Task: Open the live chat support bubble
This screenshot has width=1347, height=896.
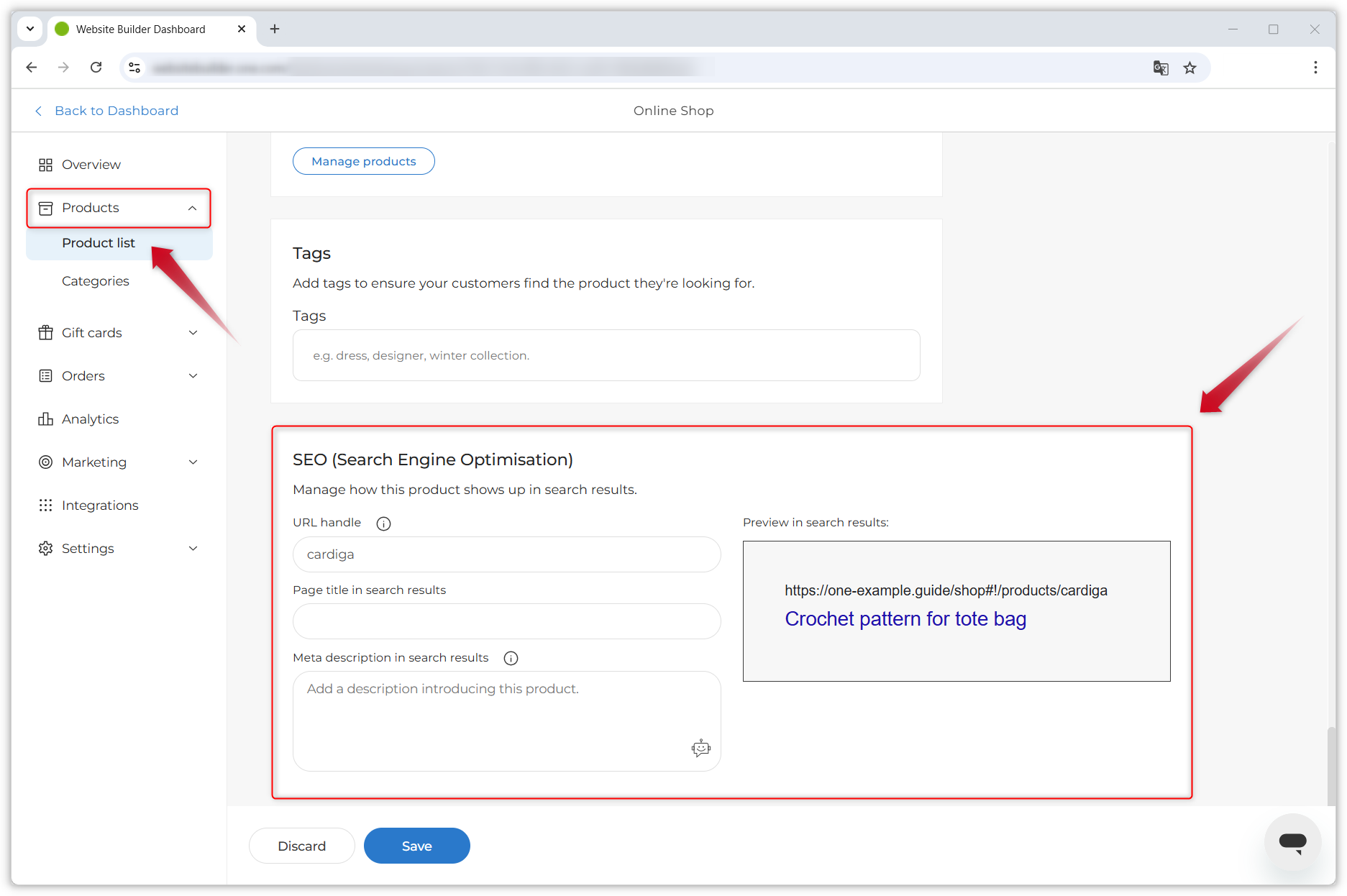Action: click(x=1292, y=842)
